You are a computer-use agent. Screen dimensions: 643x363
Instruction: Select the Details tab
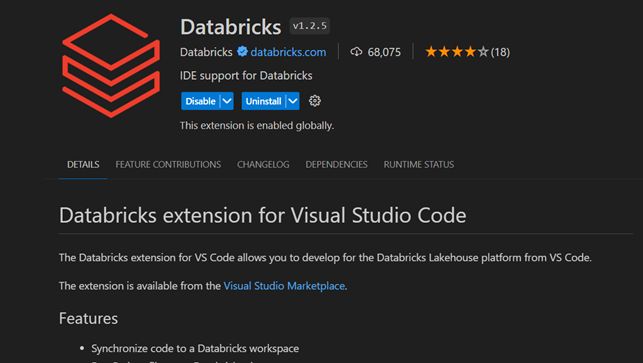click(x=83, y=164)
